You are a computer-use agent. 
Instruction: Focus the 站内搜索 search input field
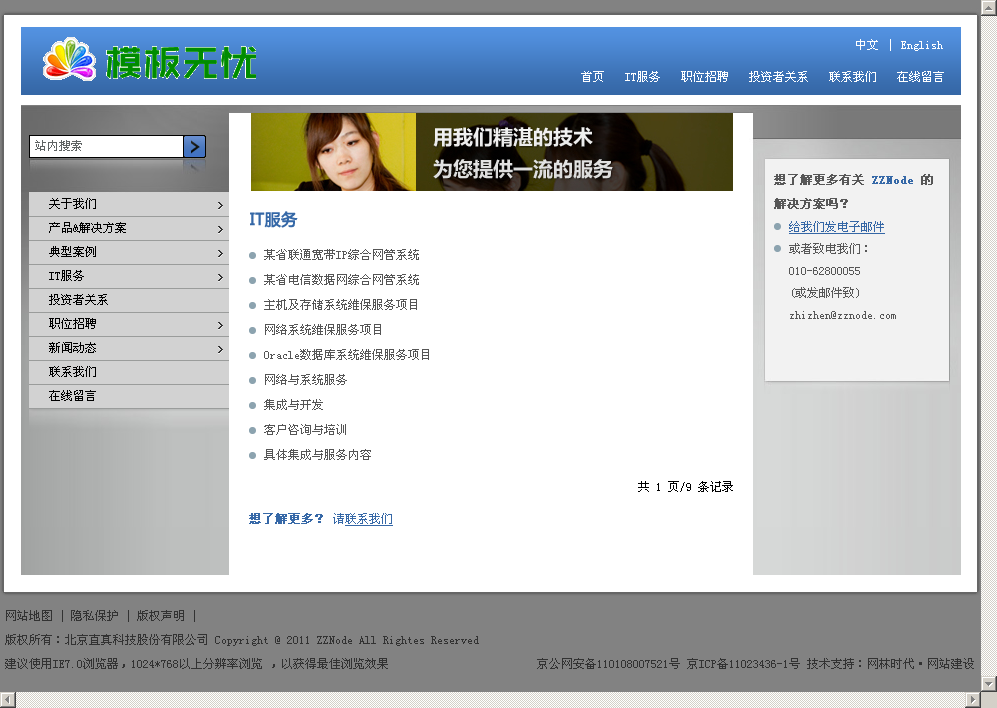[106, 146]
